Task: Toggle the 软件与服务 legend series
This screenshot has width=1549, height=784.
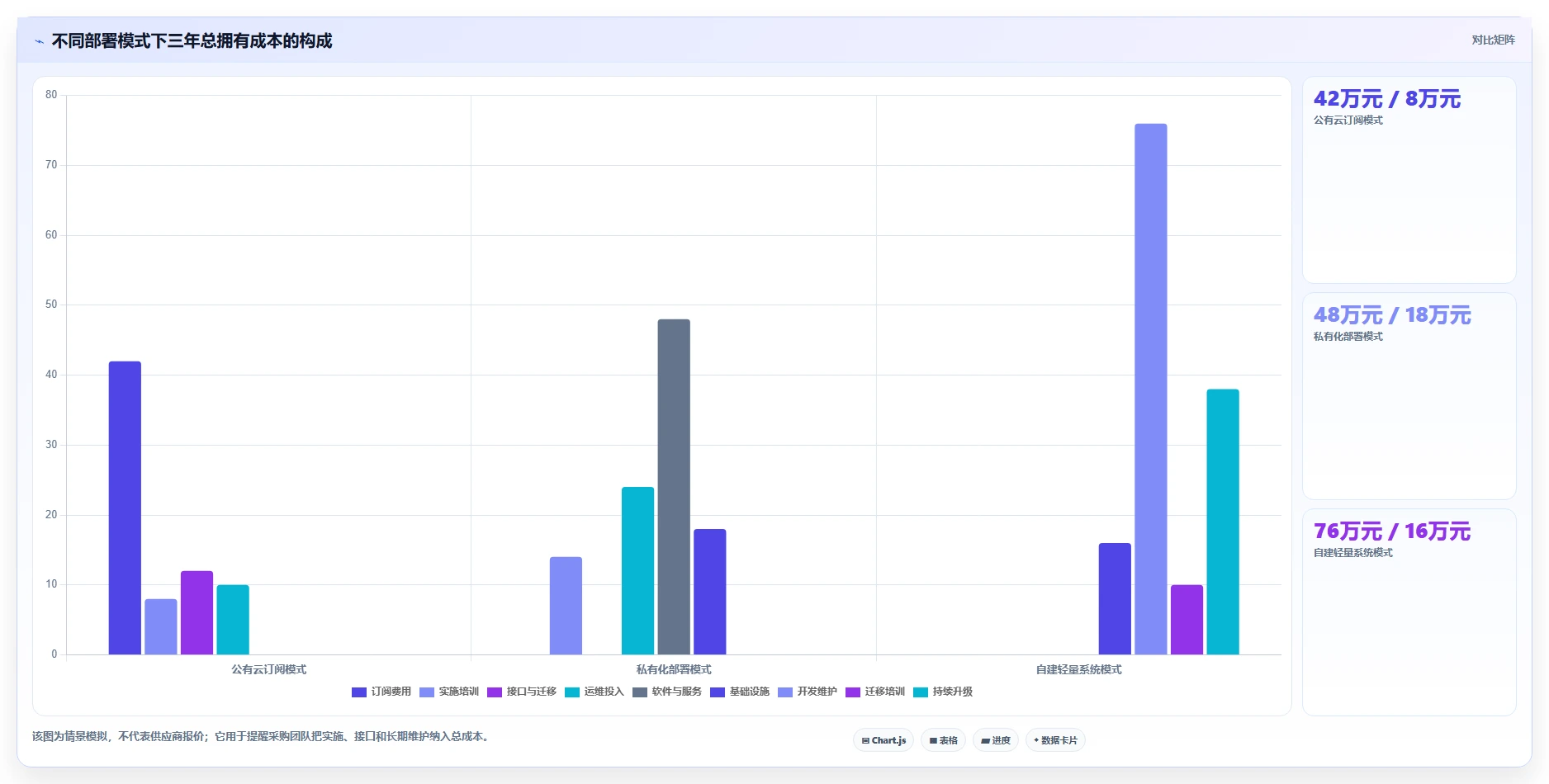Action: pyautogui.click(x=667, y=692)
